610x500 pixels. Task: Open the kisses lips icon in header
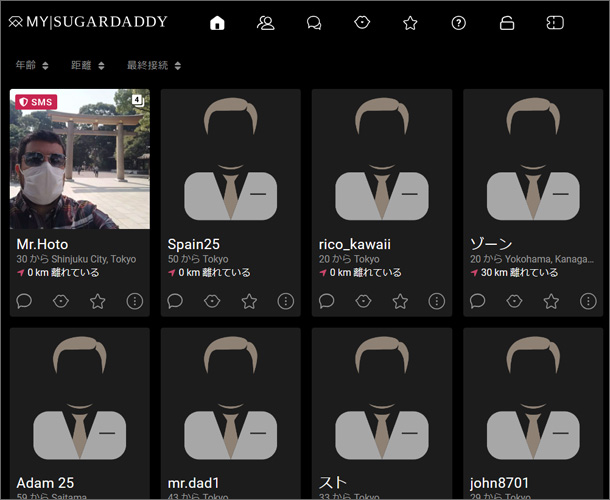pyautogui.click(x=362, y=23)
